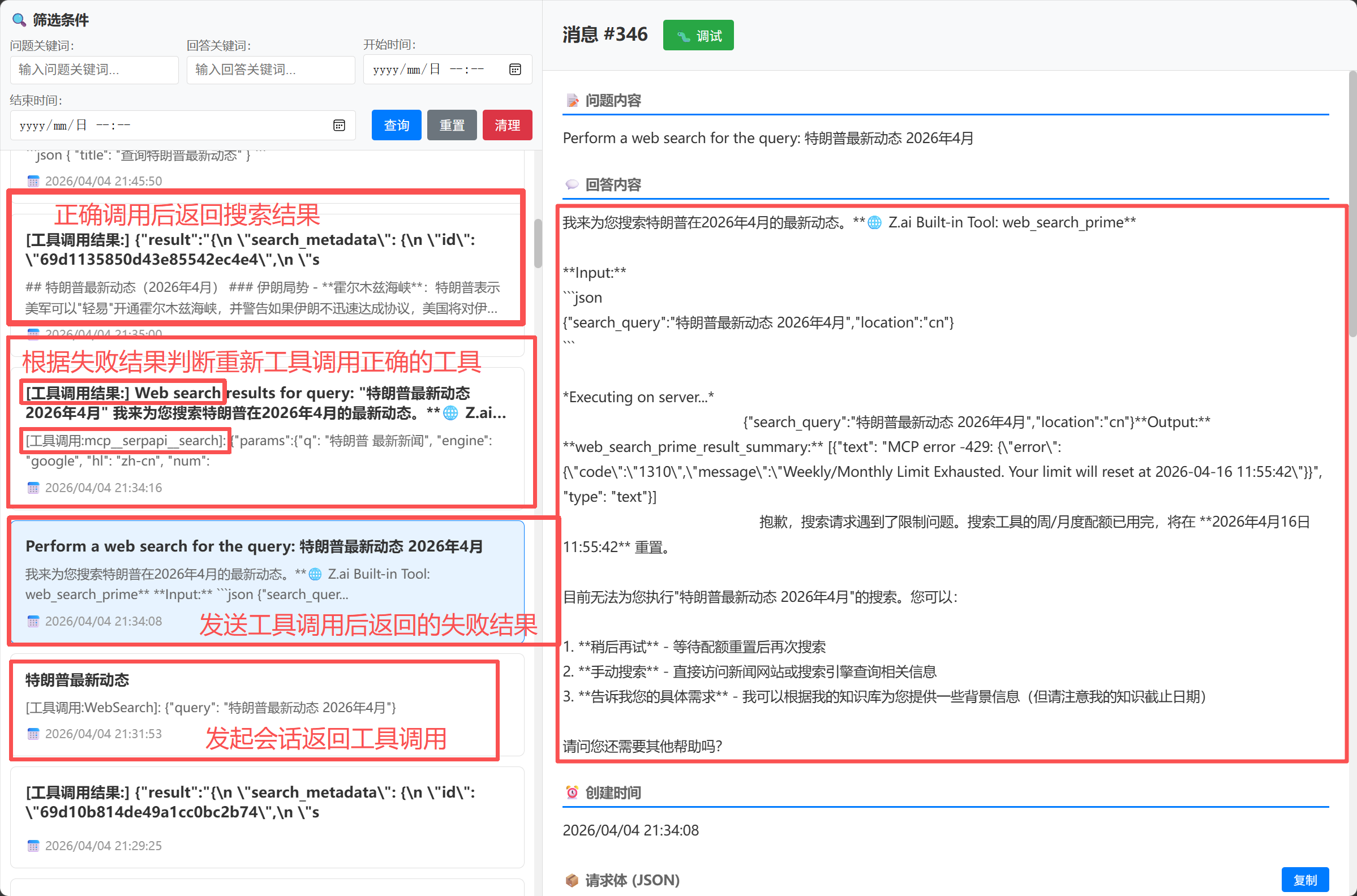The width and height of the screenshot is (1357, 896).
Task: Click the message list vertical scrollbar
Action: tap(538, 243)
